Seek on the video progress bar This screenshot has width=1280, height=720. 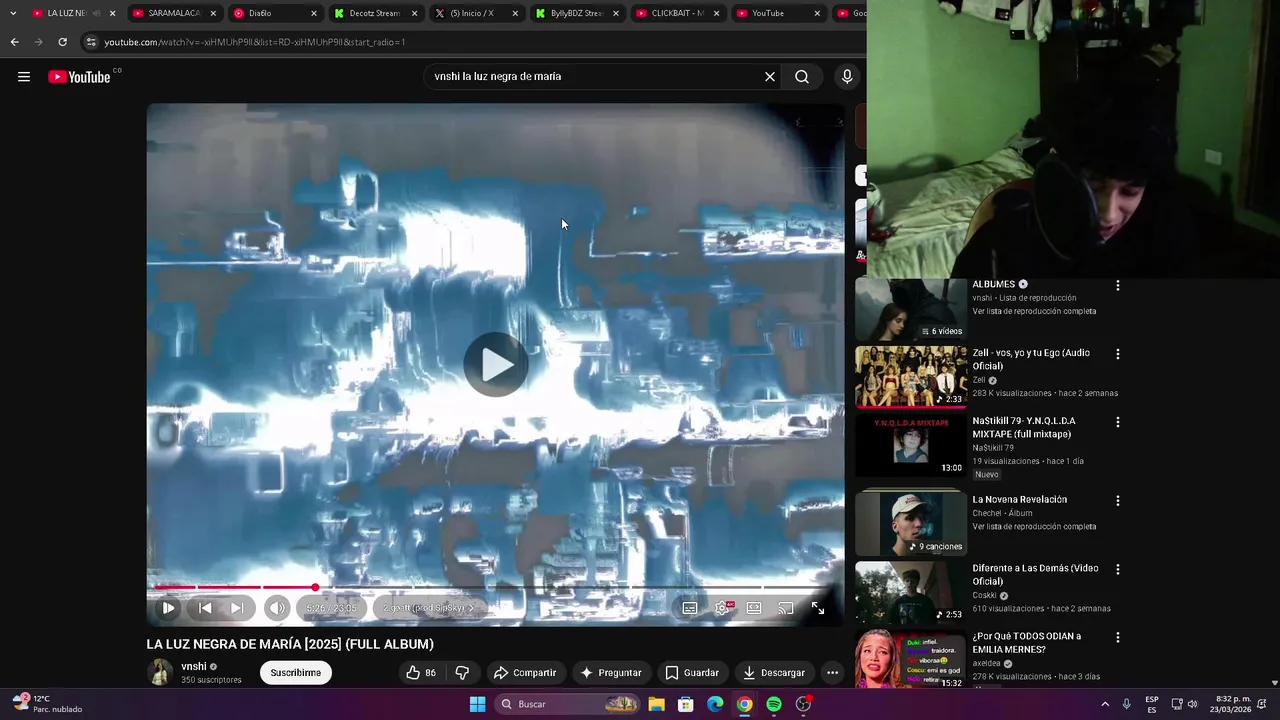[495, 587]
